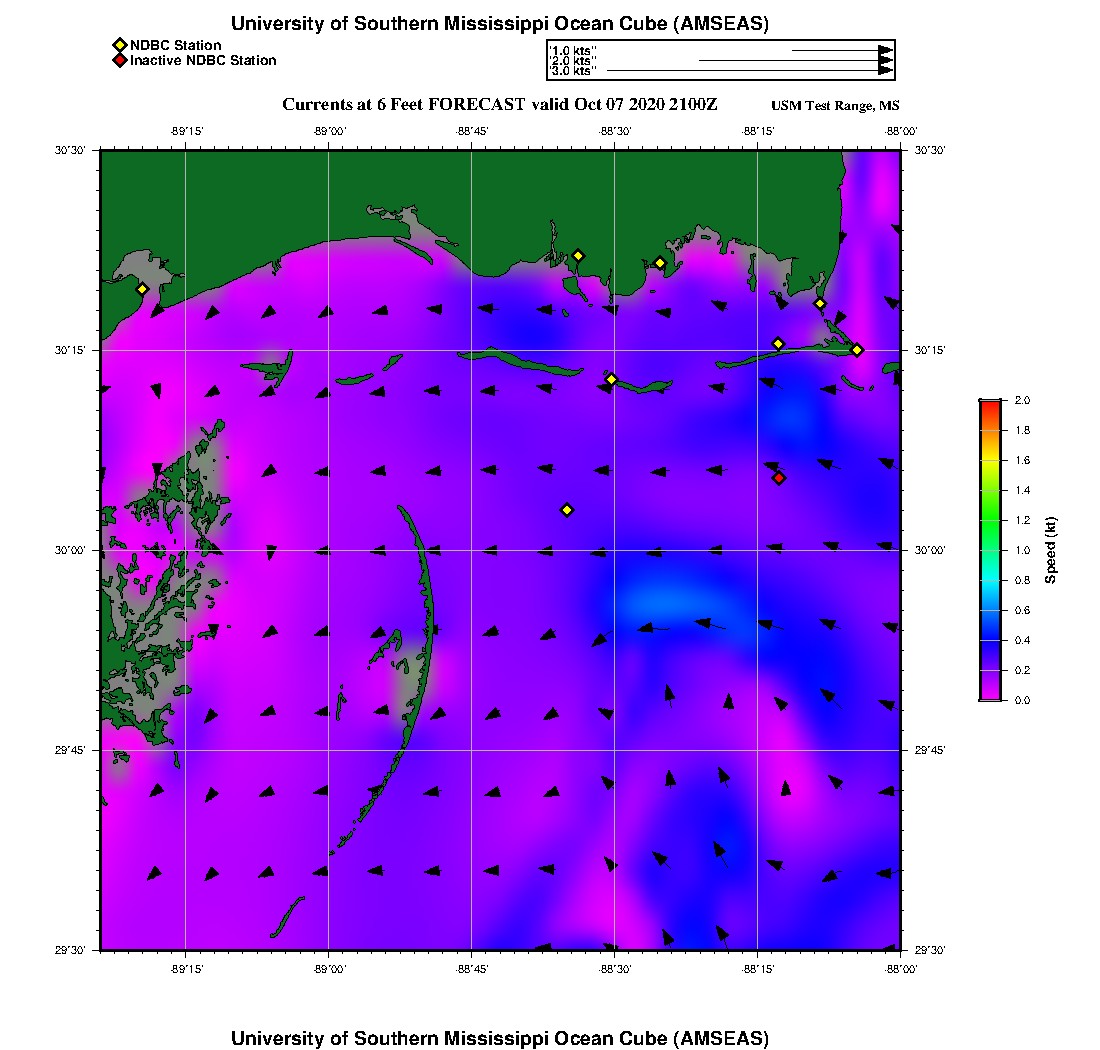This screenshot has width=1100, height=1050.
Task: Click the 'Inactive NDBC Station' legend text
Action: 203,60
